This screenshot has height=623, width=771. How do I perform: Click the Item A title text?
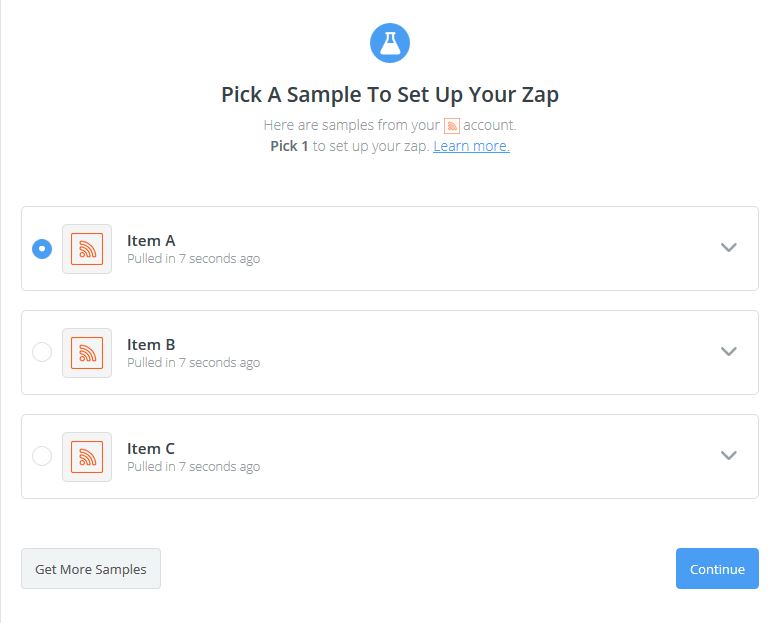(151, 240)
